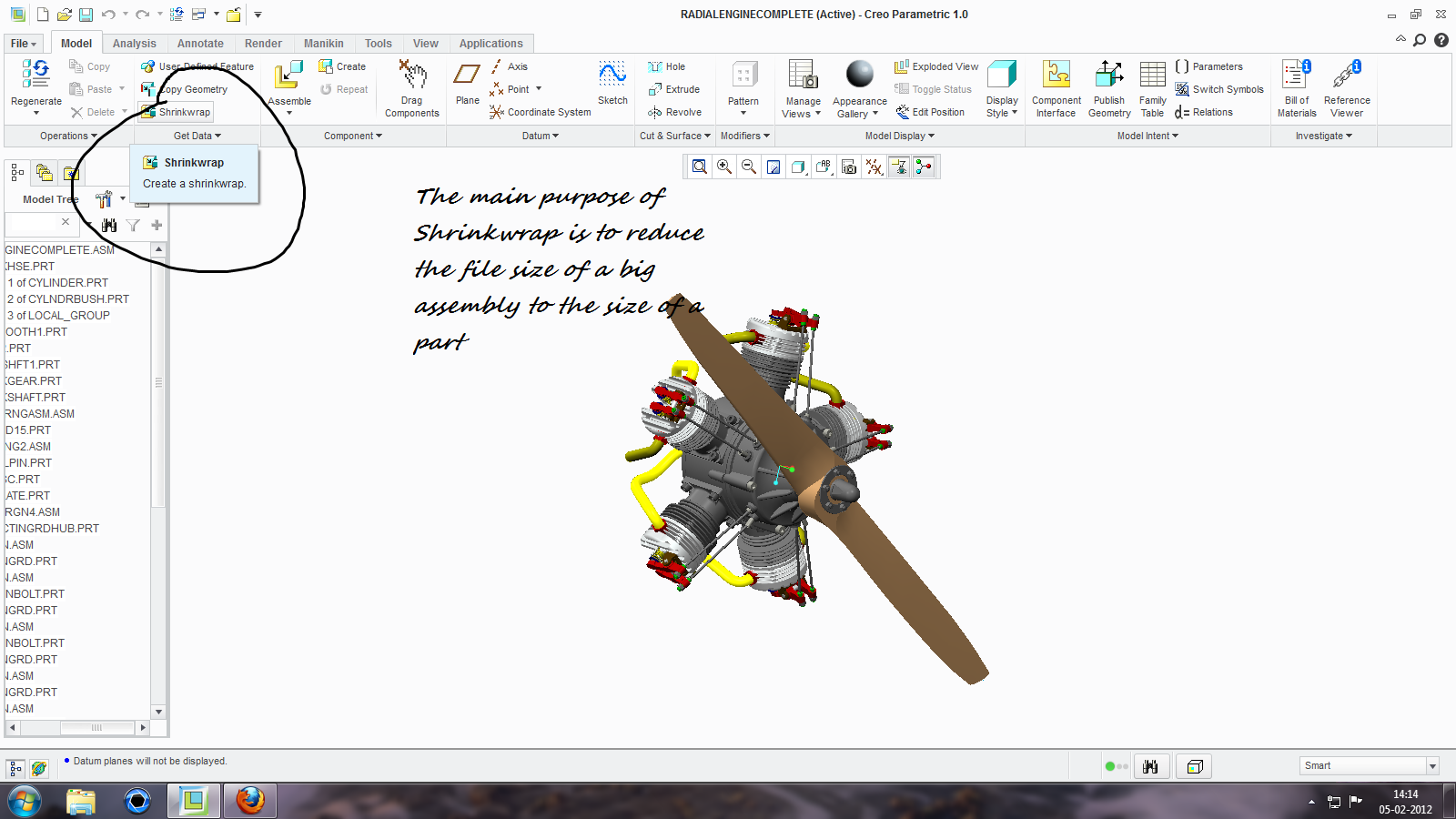
Task: Toggle spin center display icon
Action: click(x=924, y=167)
